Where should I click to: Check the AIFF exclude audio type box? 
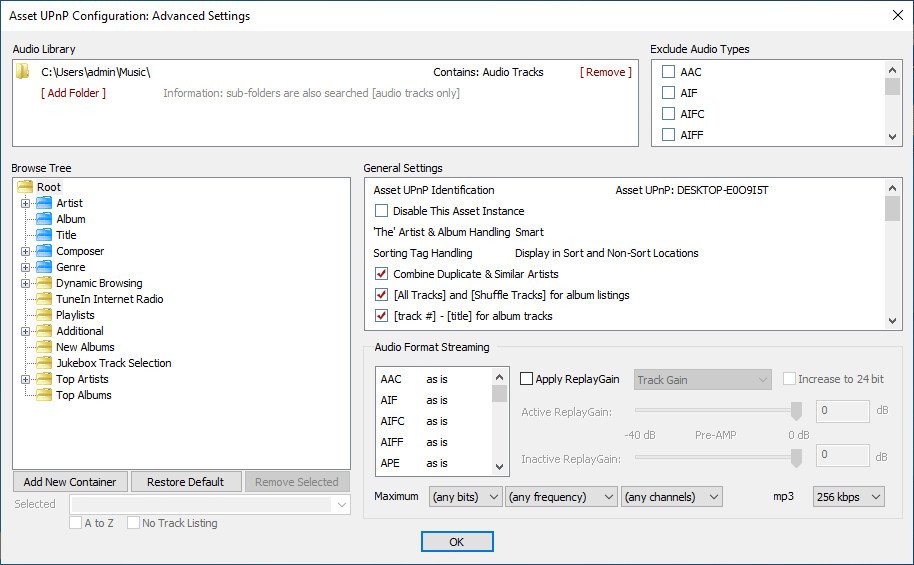click(669, 135)
